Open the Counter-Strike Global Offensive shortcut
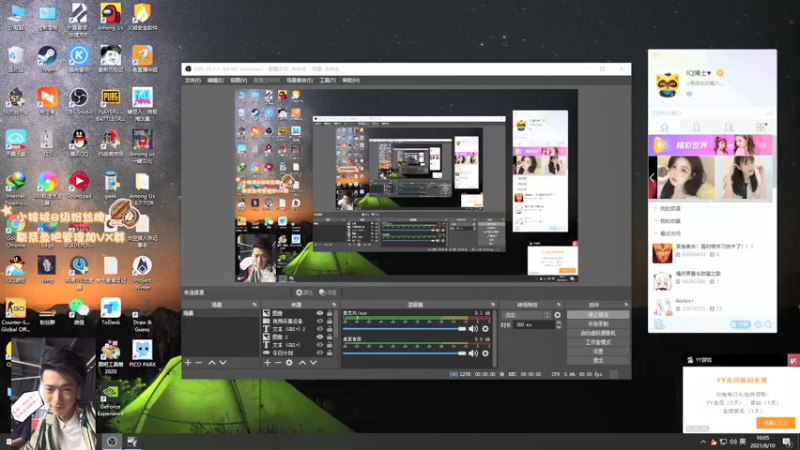The height and width of the screenshot is (450, 800). [x=16, y=315]
